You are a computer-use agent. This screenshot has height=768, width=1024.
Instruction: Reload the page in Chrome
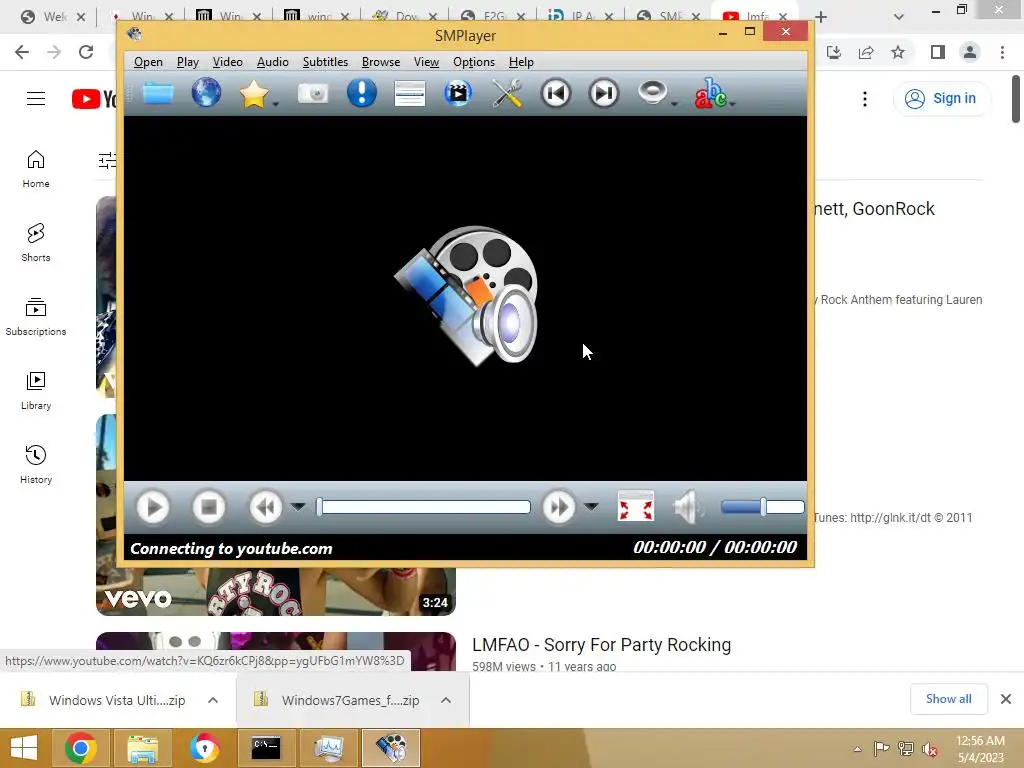coord(86,52)
